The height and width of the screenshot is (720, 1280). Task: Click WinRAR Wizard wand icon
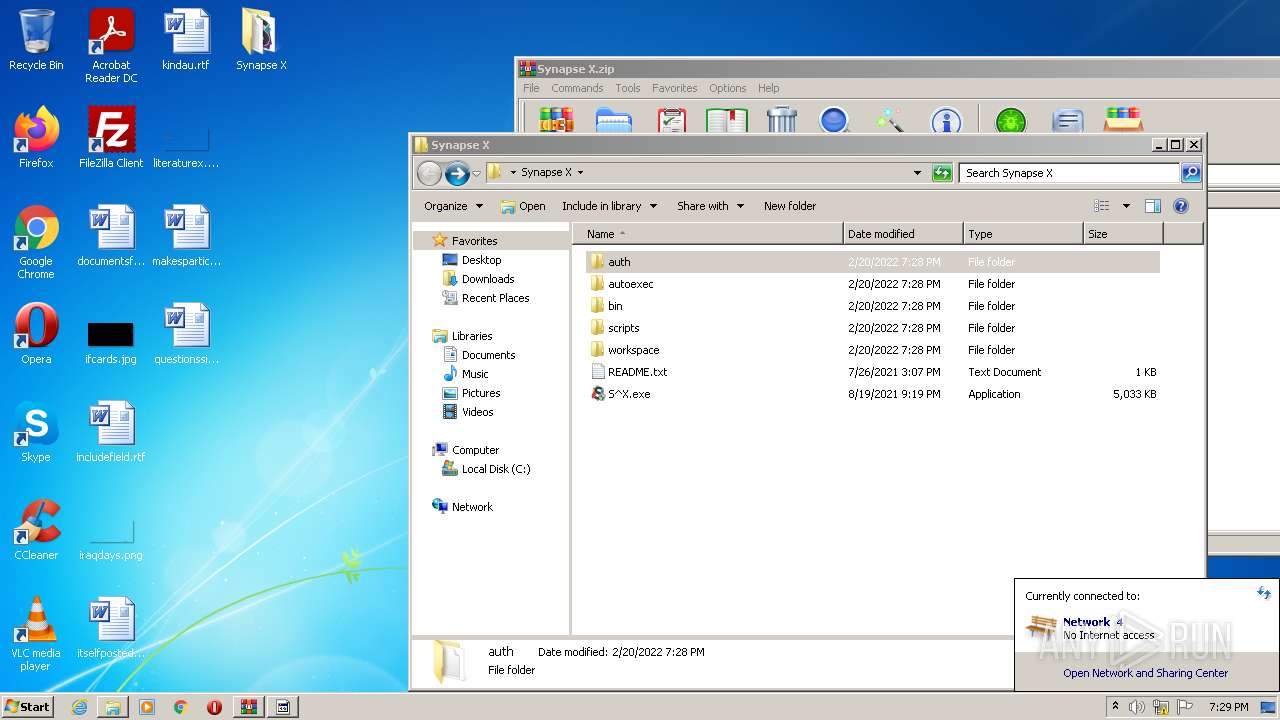coord(889,119)
